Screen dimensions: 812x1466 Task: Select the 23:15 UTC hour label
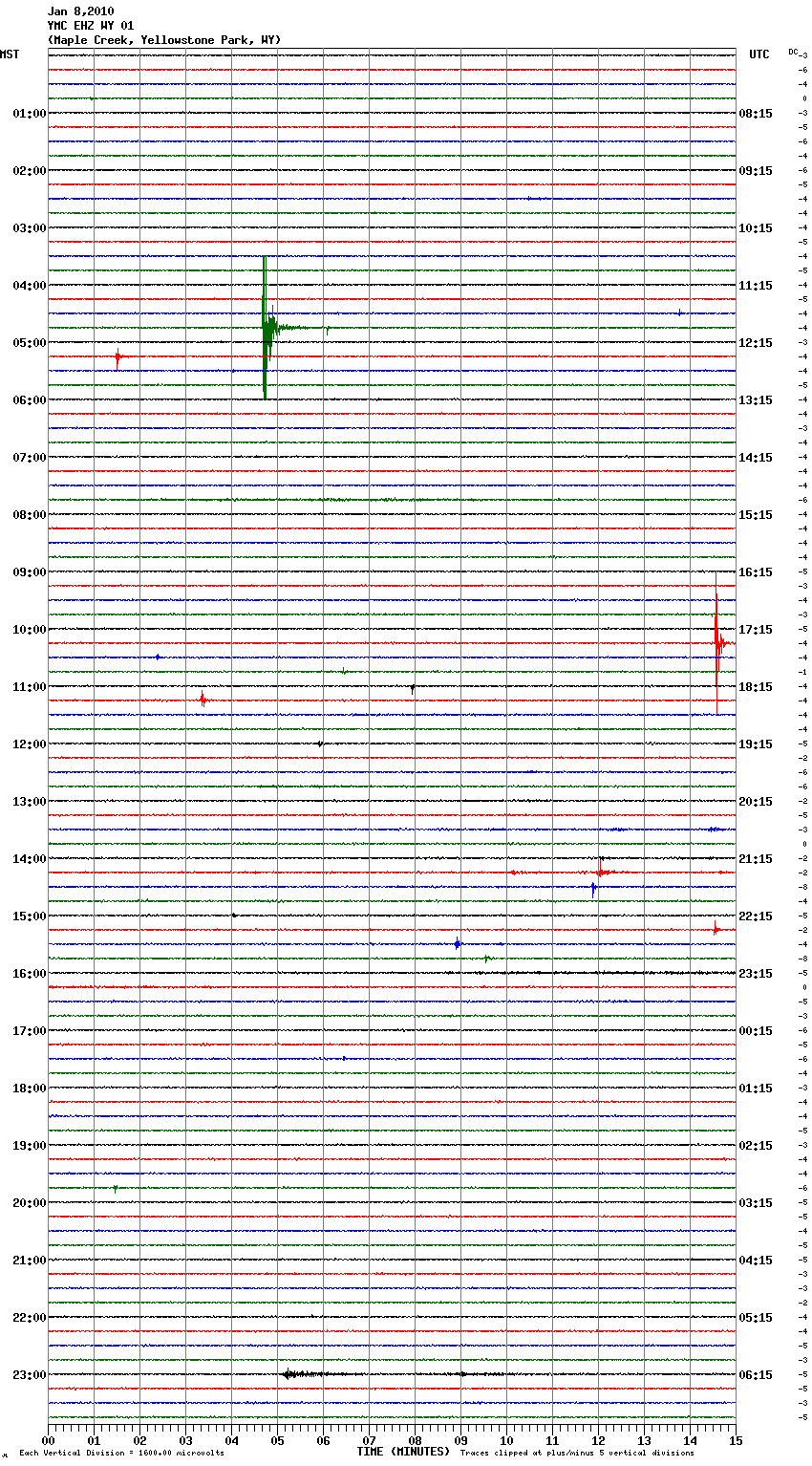(755, 973)
